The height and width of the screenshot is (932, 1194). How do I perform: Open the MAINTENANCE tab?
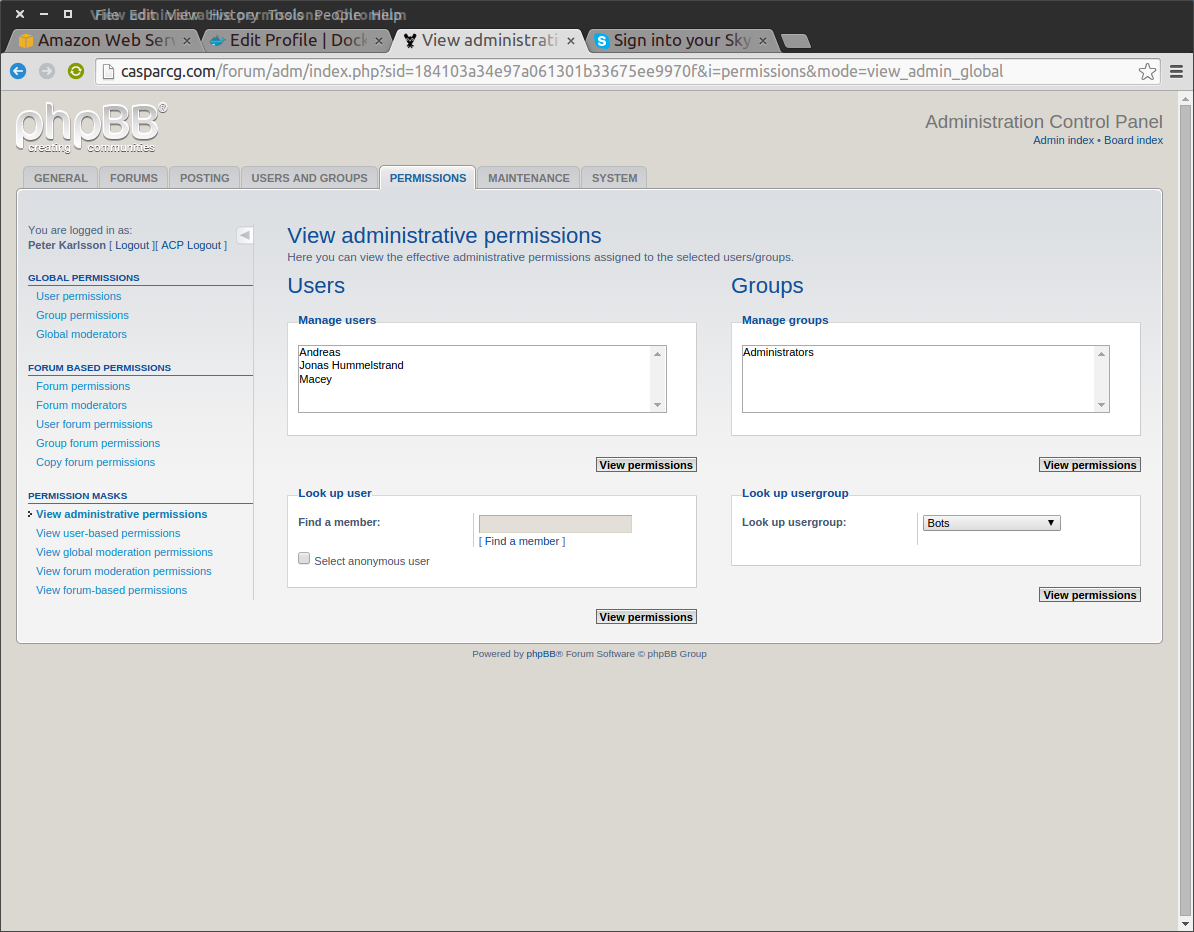coord(528,178)
